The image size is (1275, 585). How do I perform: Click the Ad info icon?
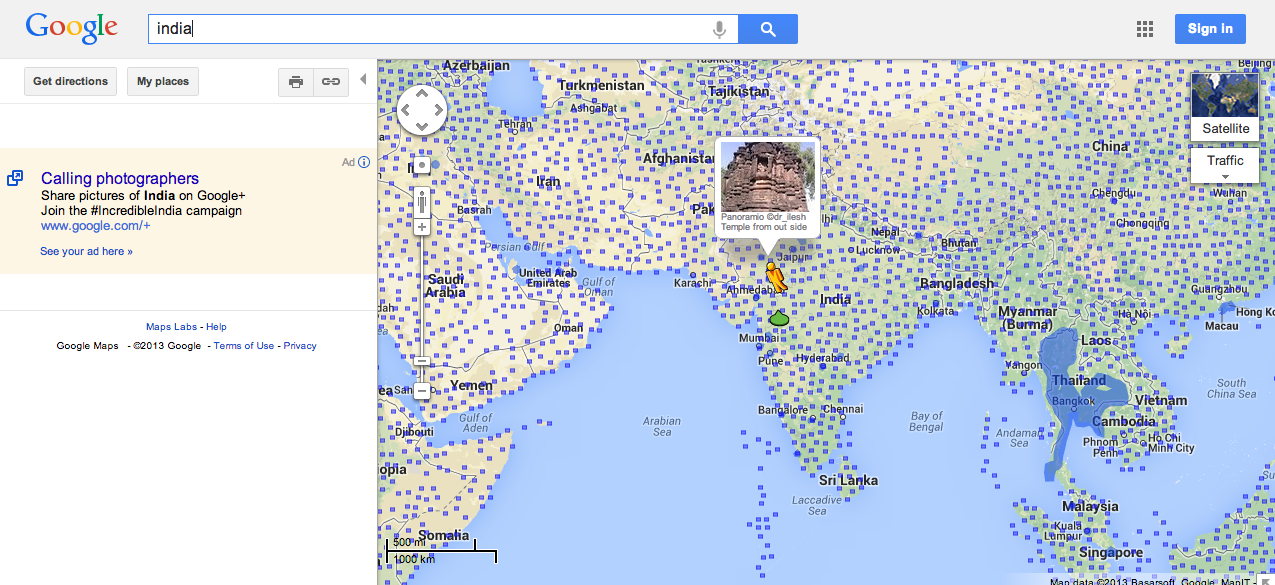pos(364,162)
